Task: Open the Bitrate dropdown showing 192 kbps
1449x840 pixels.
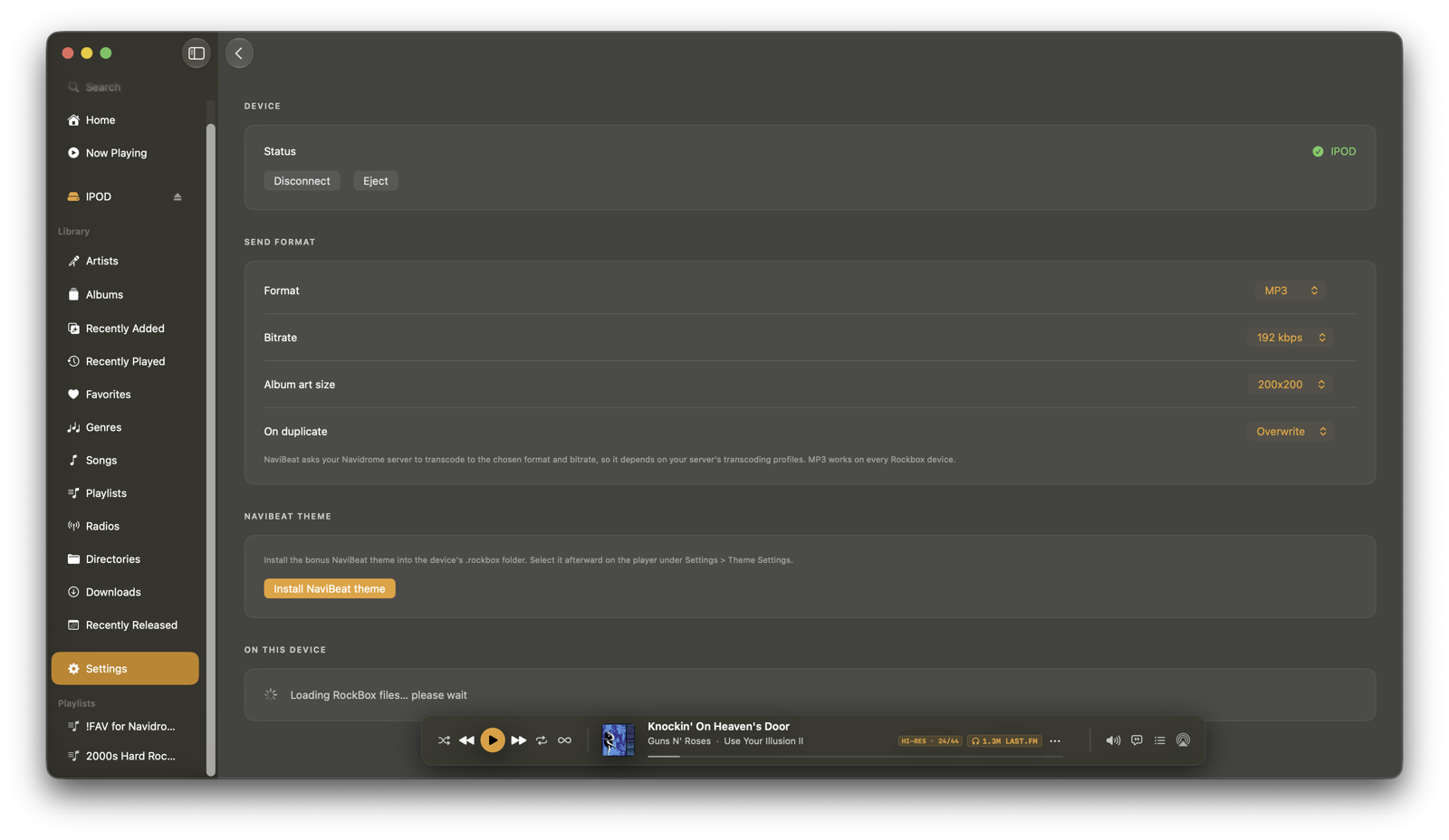Action: tap(1291, 338)
